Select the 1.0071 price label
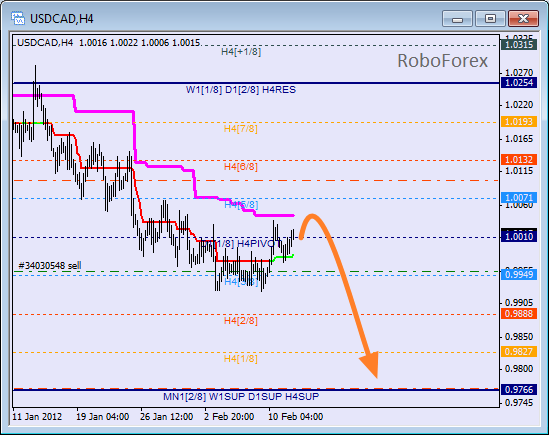Image resolution: width=549 pixels, height=435 pixels. click(519, 198)
